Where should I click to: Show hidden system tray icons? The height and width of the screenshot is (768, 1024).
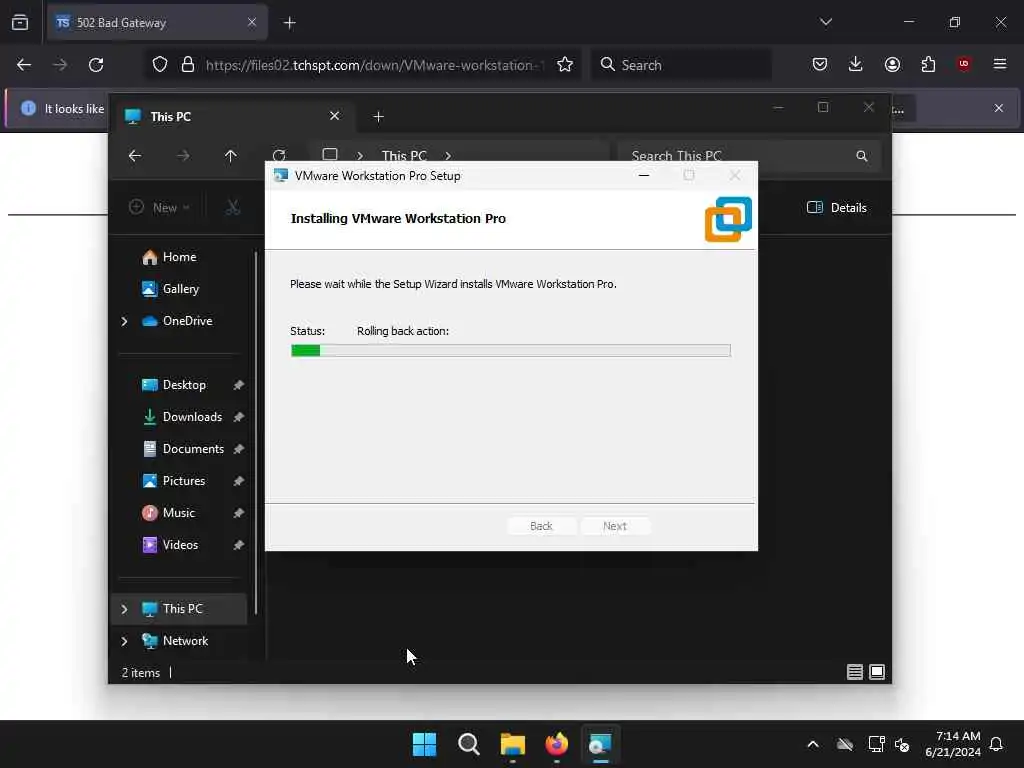point(813,744)
